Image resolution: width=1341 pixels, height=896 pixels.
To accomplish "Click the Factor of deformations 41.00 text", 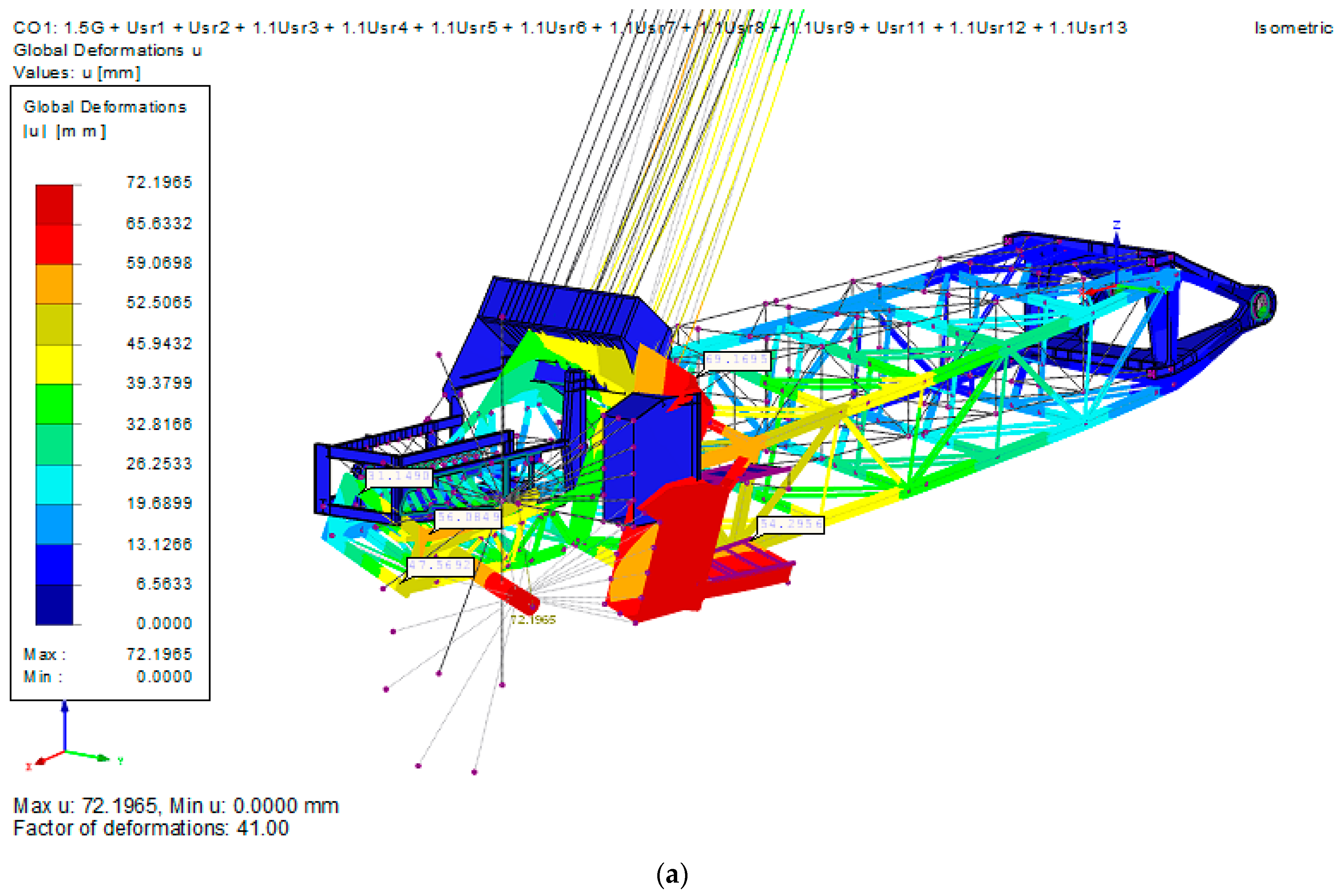I will pyautogui.click(x=151, y=828).
